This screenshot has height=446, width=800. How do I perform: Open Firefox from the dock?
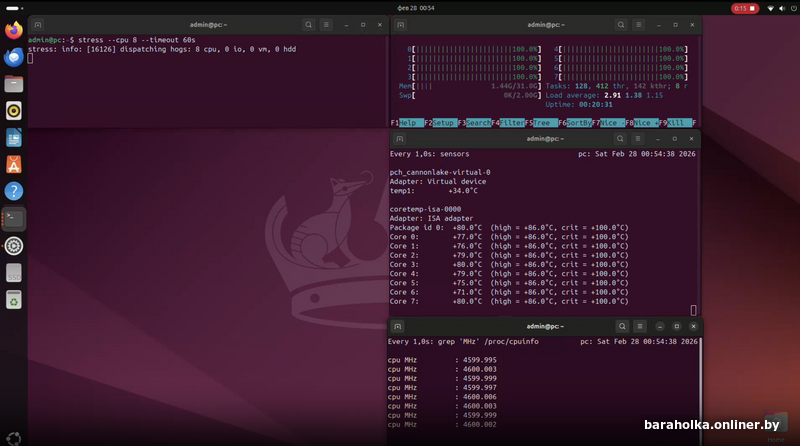click(x=14, y=30)
